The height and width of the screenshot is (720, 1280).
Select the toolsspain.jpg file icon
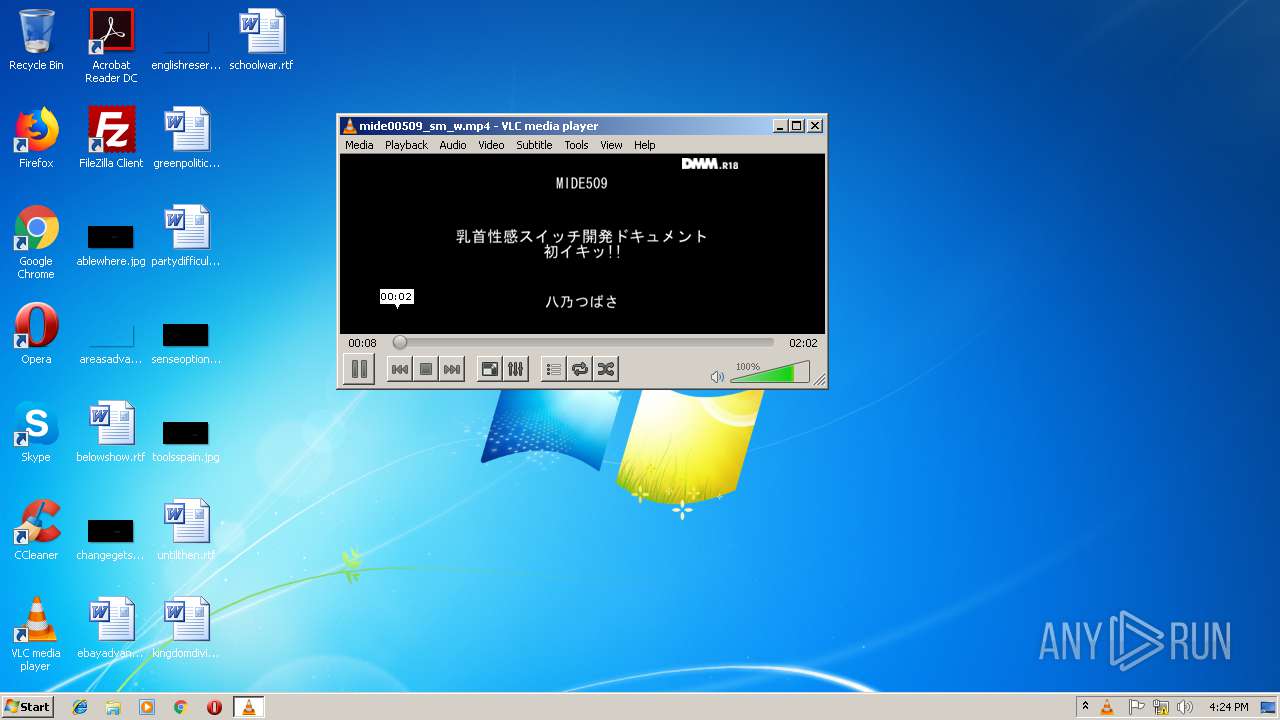(x=186, y=438)
